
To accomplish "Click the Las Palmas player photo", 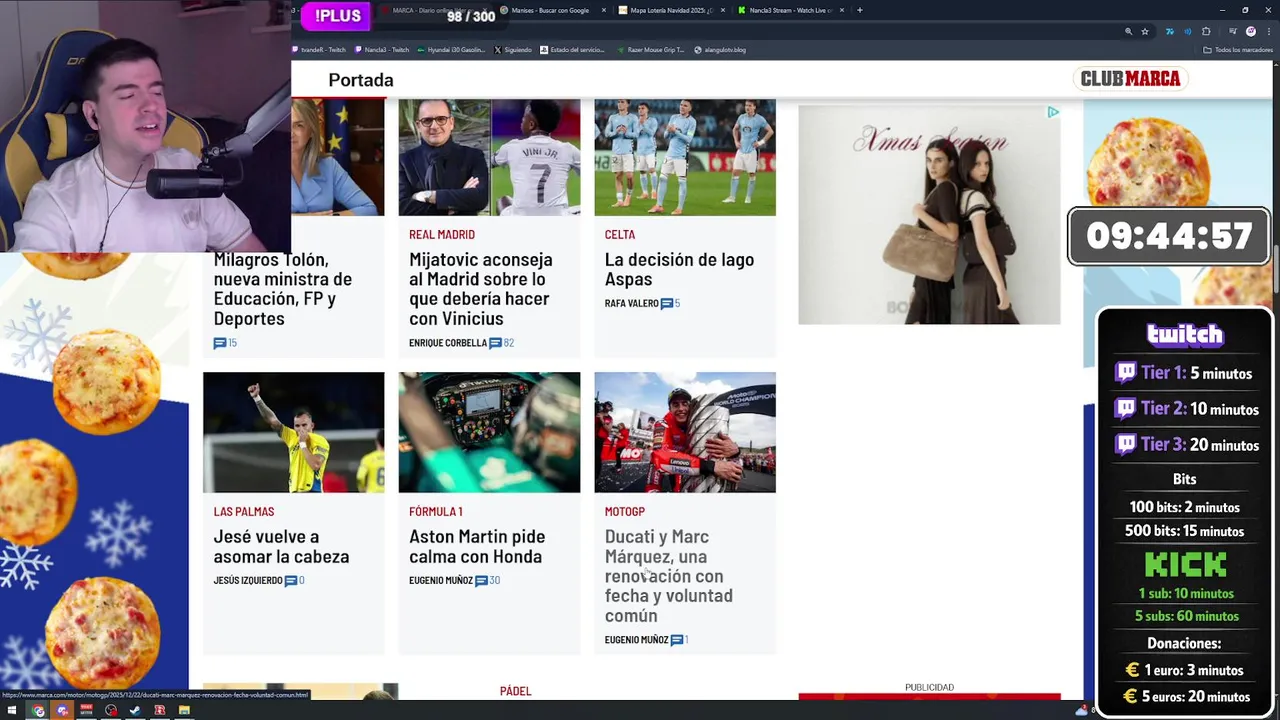I will coord(293,432).
